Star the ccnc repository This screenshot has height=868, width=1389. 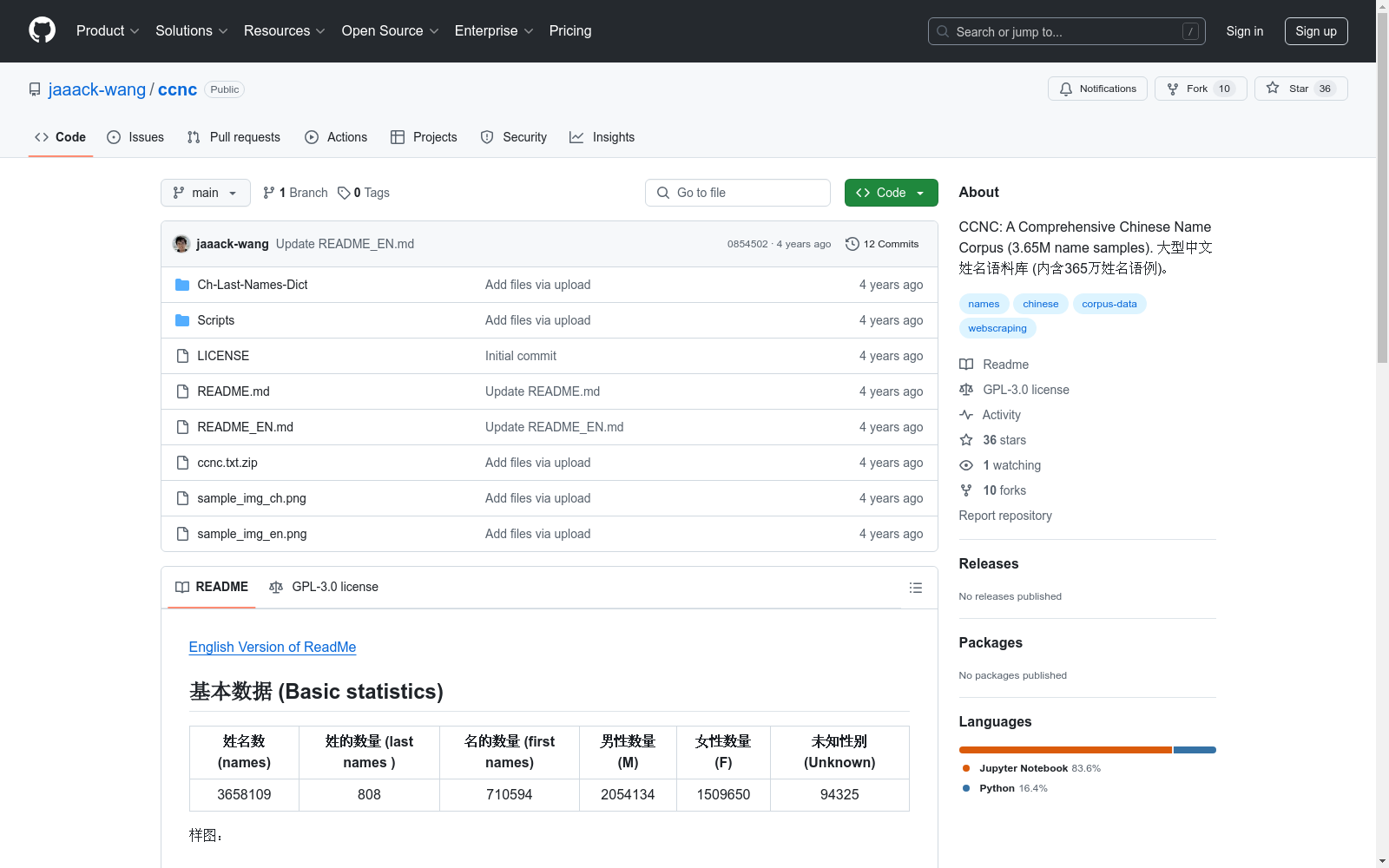(x=1300, y=89)
